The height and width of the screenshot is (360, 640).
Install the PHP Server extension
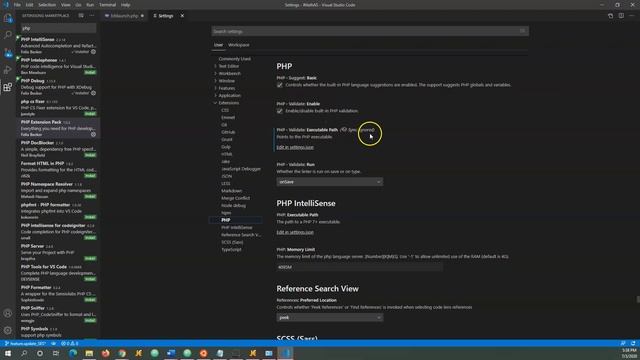(x=90, y=258)
